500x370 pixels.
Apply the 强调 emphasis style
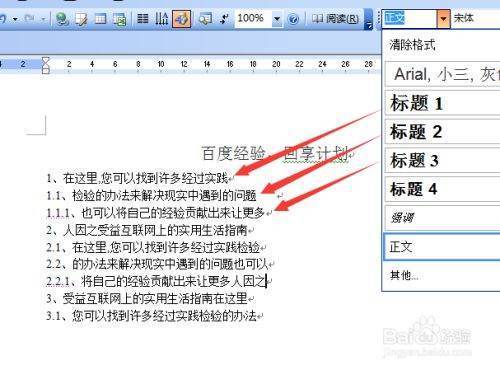[443, 218]
